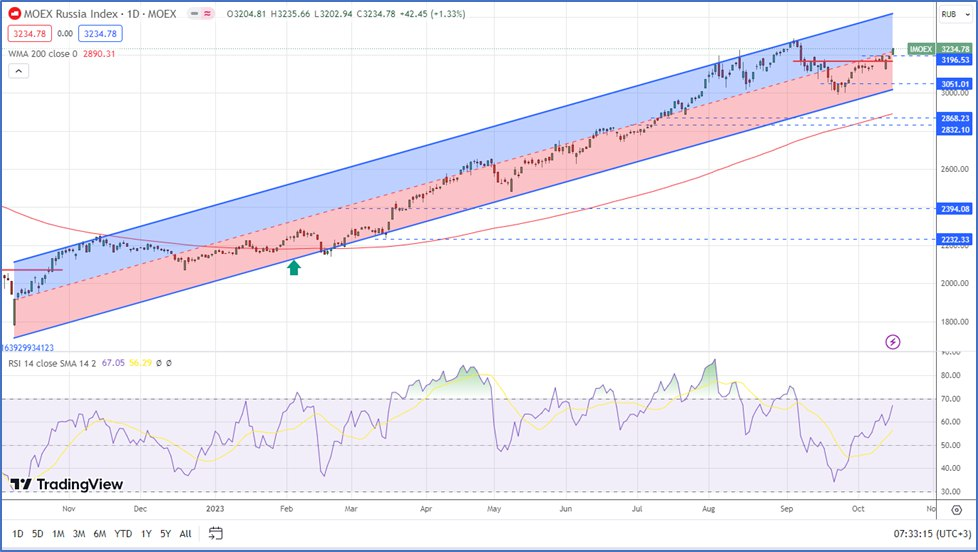The image size is (978, 552).
Task: Open the RUB currency dropdown
Action: tap(955, 14)
